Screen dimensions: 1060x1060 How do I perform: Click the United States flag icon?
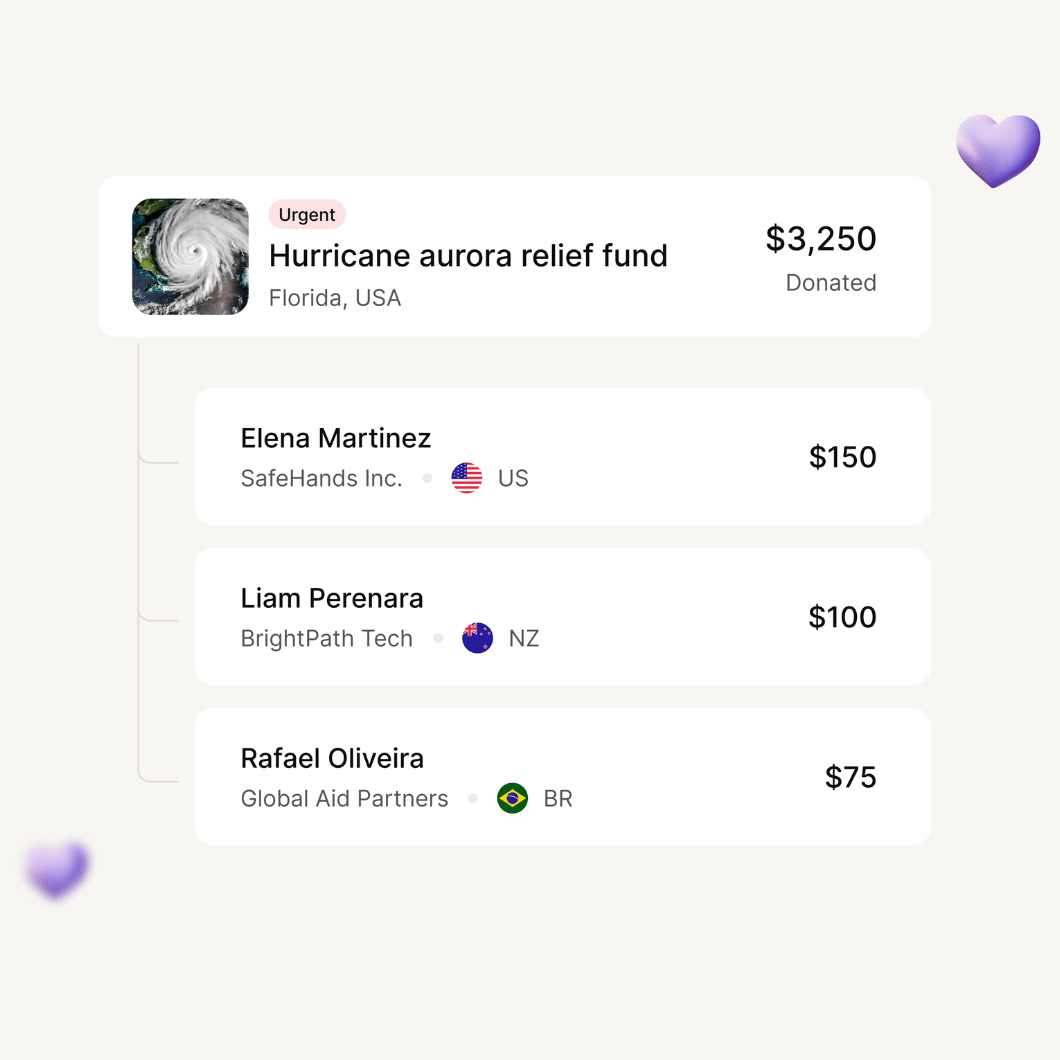click(x=467, y=478)
